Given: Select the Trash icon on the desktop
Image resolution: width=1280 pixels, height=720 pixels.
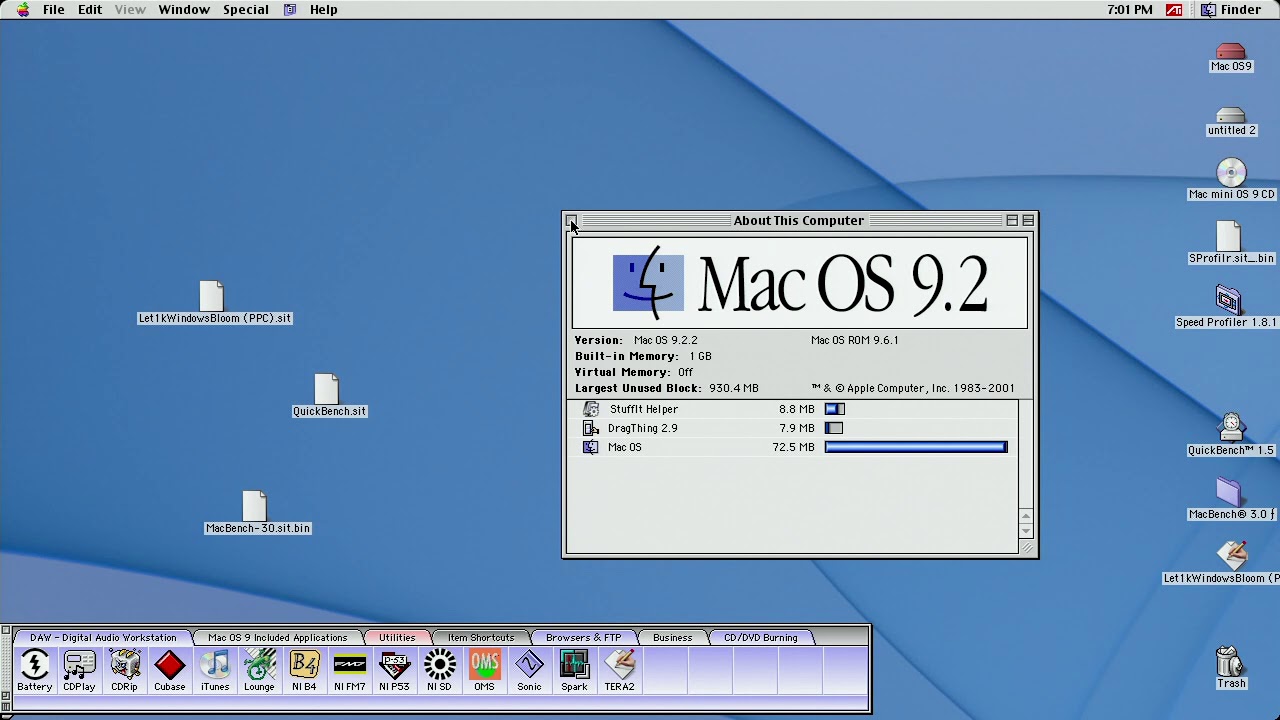Looking at the screenshot, I should point(1231,668).
